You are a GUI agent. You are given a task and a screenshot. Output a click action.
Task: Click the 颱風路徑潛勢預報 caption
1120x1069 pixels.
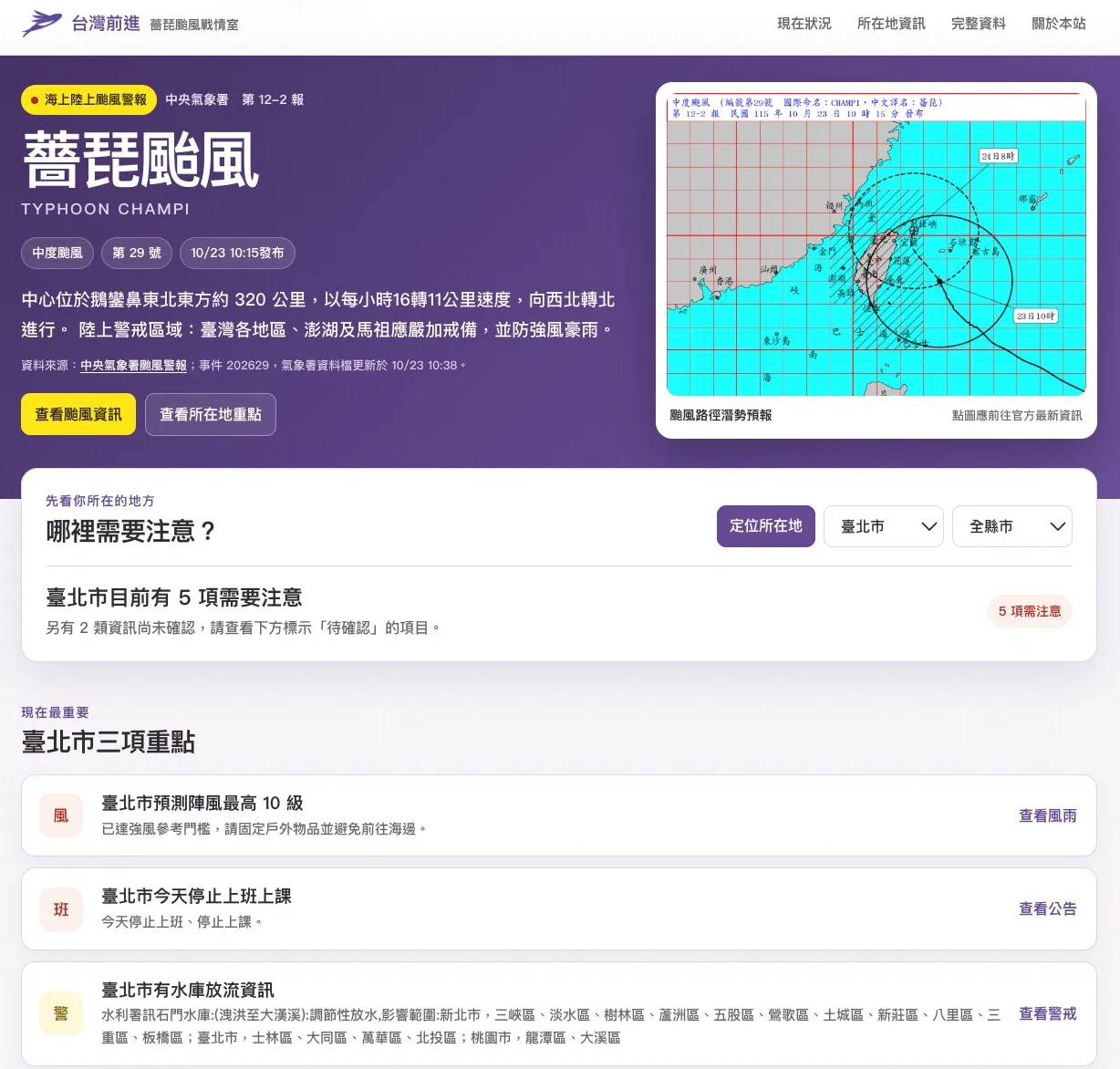(x=721, y=415)
